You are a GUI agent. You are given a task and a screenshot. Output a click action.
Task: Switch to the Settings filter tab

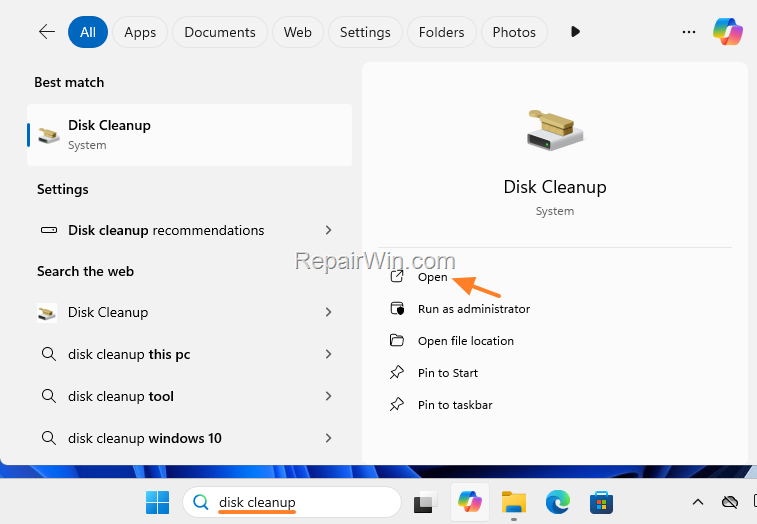365,32
